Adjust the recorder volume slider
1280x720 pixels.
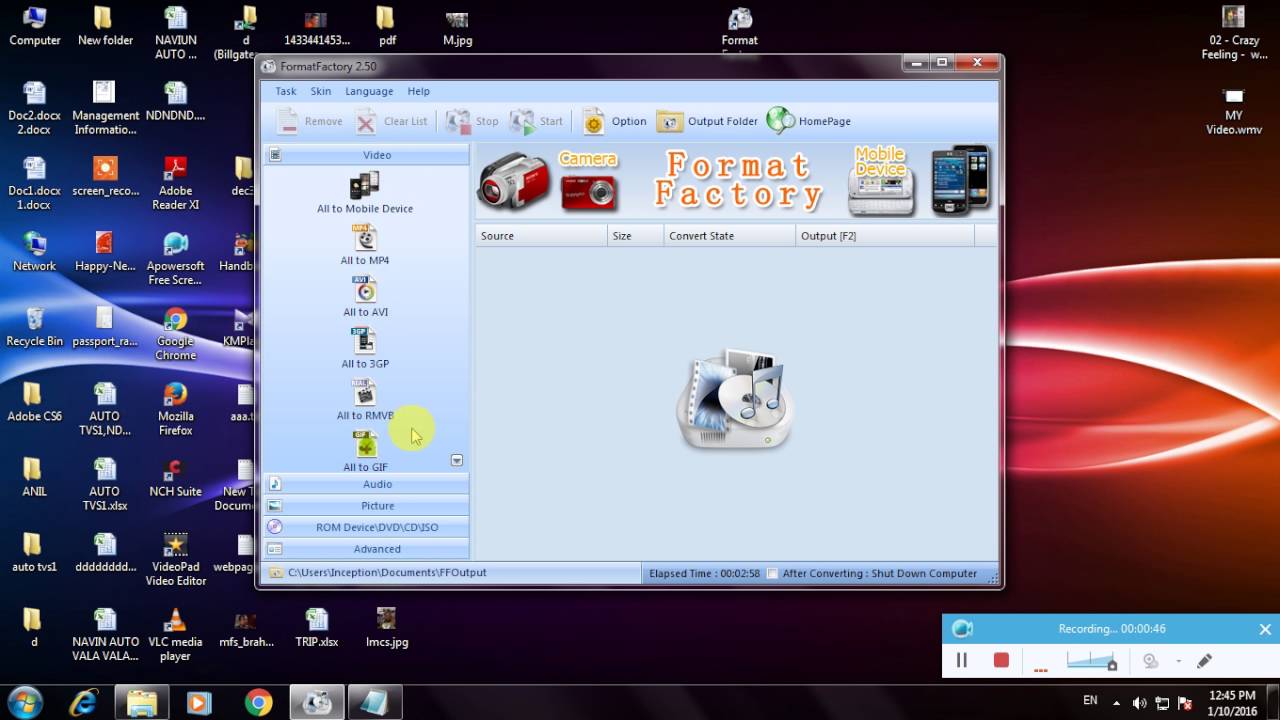1091,661
